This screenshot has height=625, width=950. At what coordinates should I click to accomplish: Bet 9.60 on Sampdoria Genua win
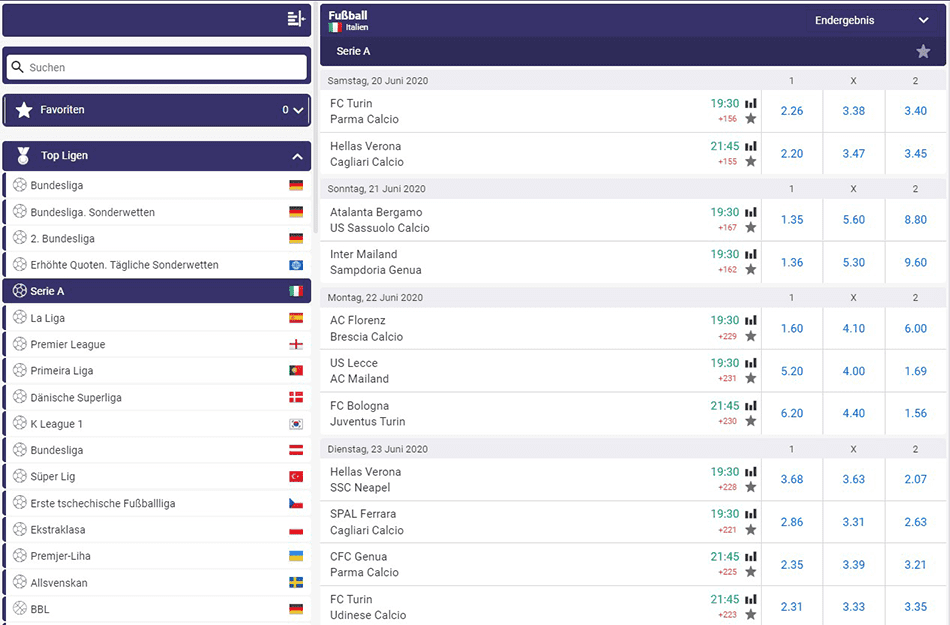point(915,262)
